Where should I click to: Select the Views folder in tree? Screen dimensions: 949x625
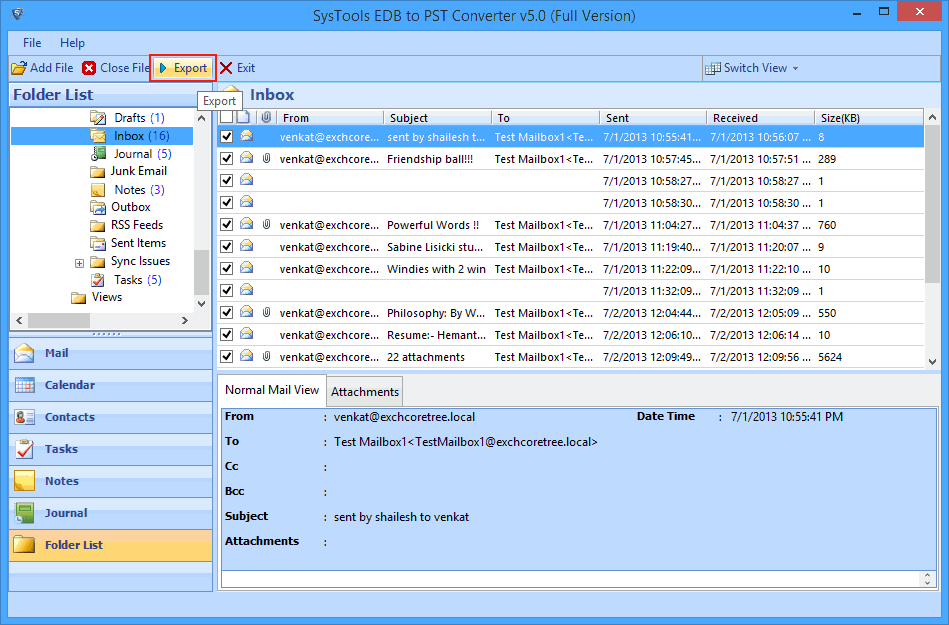pyautogui.click(x=107, y=297)
